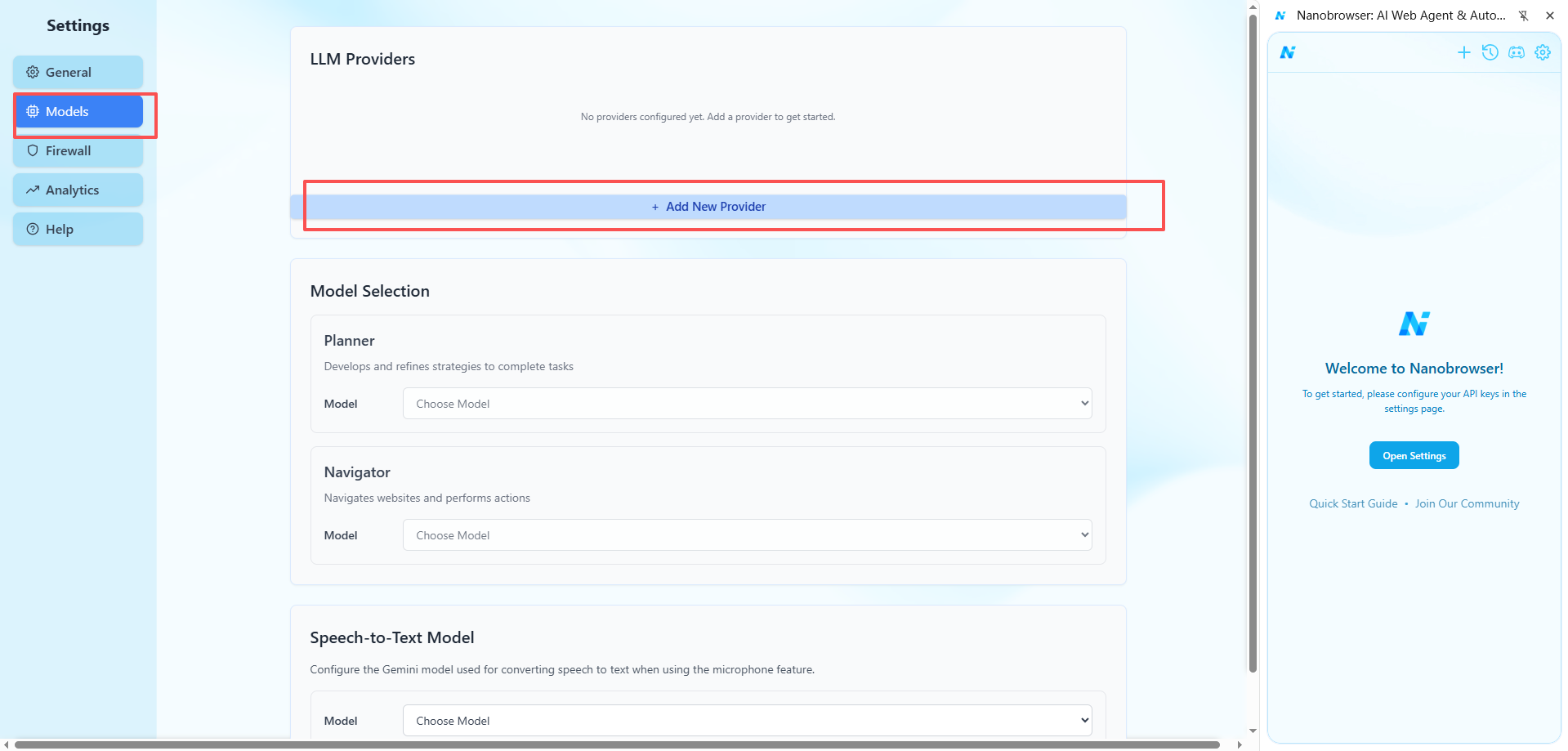Click 'Develops and refines strategies' description
This screenshot has height=751, width=1568.
(x=449, y=366)
